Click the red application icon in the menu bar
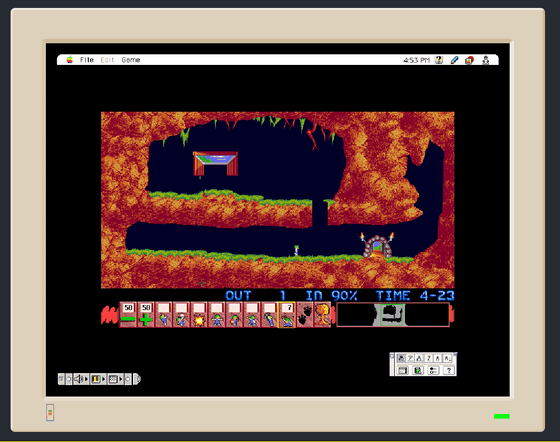The height and width of the screenshot is (442, 560). 469,60
